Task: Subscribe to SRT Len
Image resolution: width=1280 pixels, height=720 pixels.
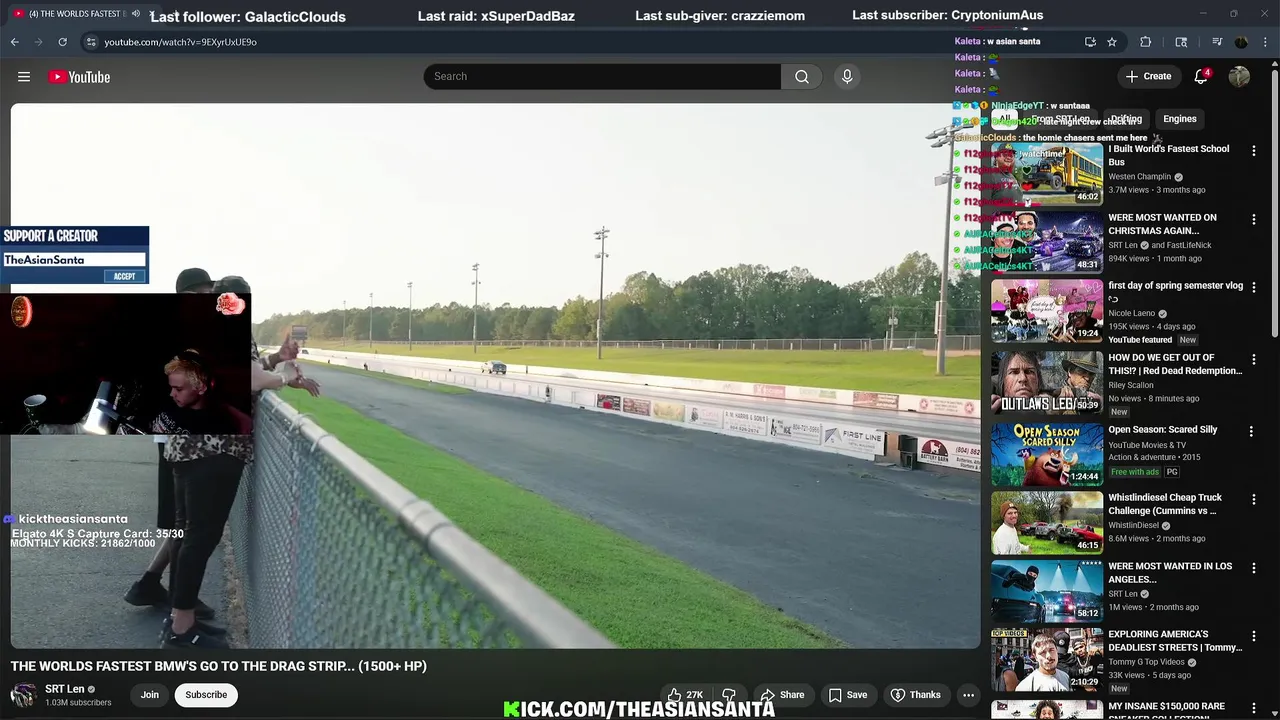Action: coord(206,695)
